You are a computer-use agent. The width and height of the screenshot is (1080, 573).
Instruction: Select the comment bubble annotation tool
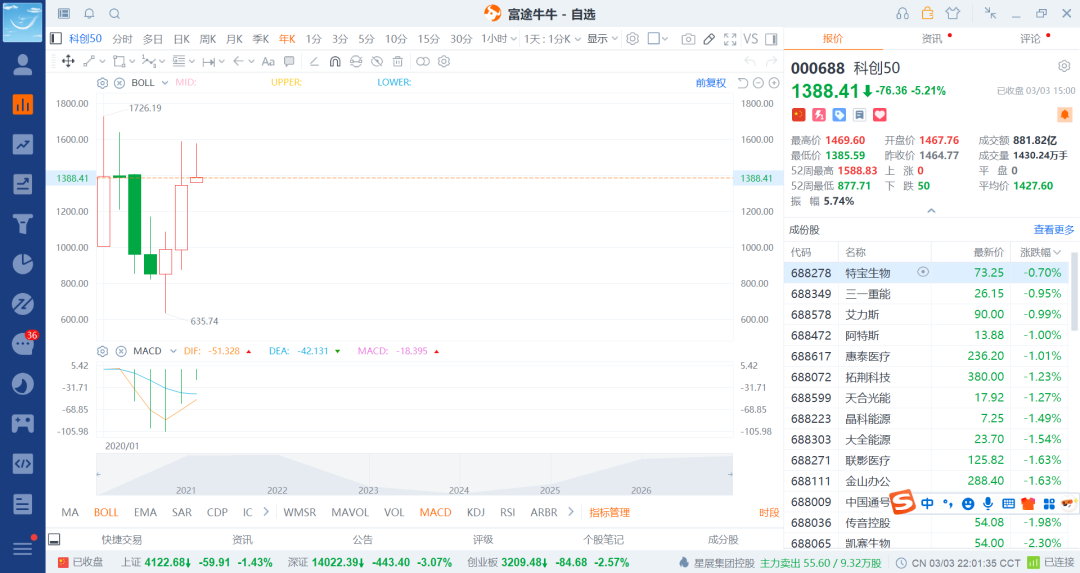(x=289, y=61)
